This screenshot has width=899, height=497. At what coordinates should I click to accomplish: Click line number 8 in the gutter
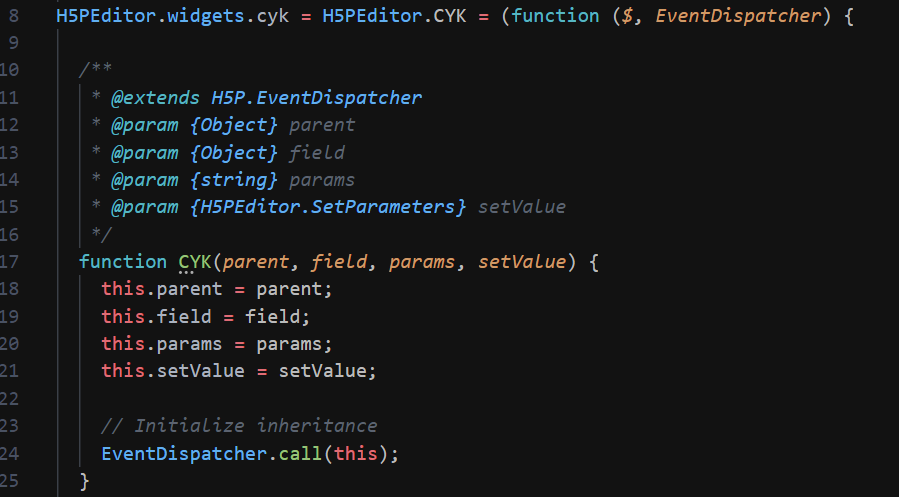click(13, 16)
